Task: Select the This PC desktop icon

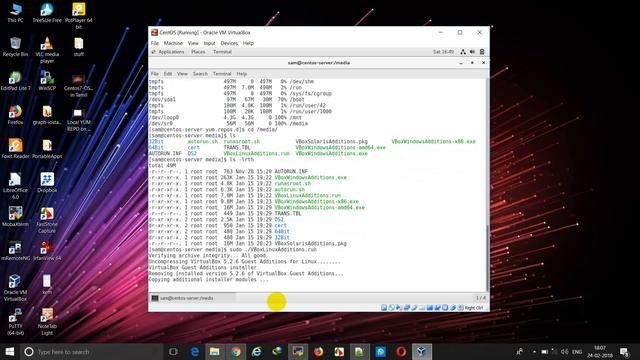Action: pos(15,12)
